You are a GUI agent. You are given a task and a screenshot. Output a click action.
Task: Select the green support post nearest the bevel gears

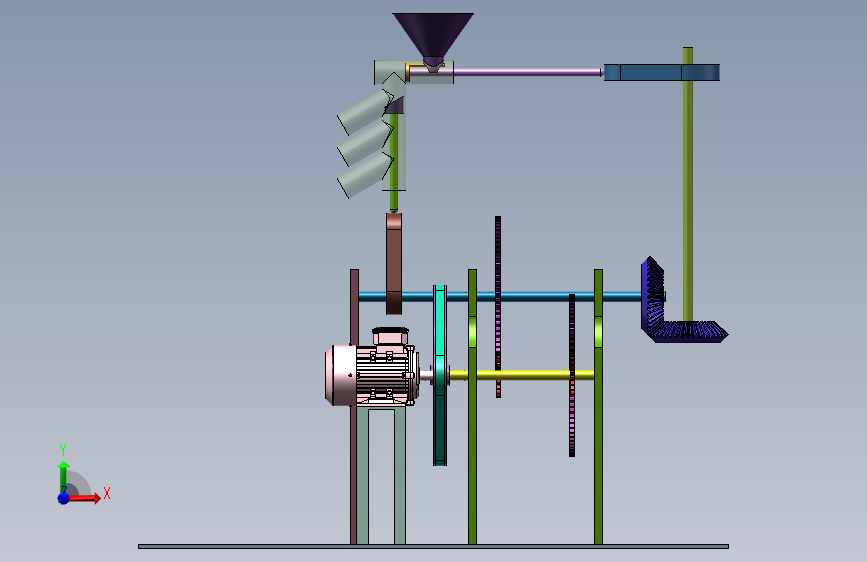[x=598, y=407]
